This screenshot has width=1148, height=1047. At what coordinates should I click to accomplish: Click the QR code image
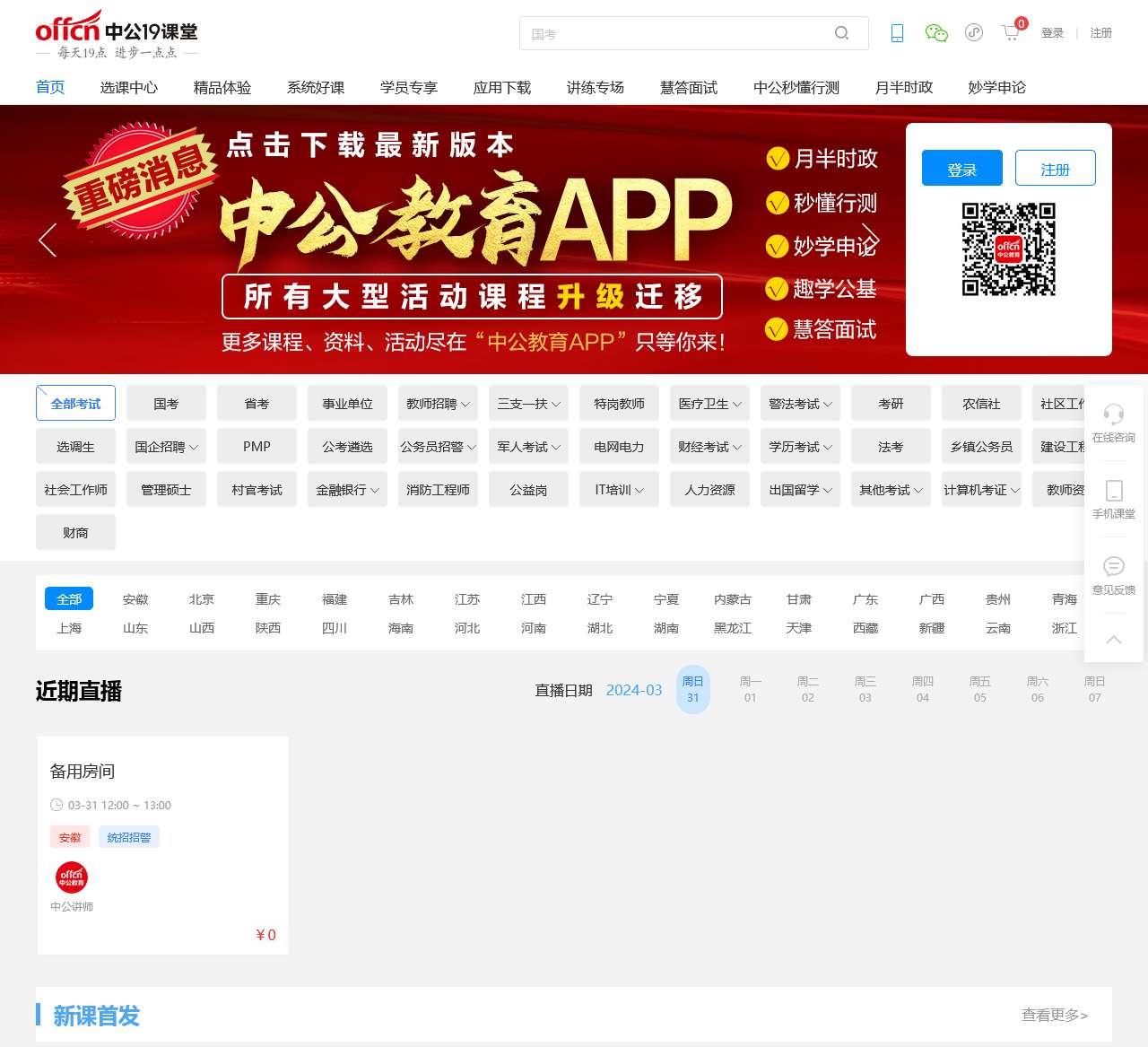(x=1009, y=249)
